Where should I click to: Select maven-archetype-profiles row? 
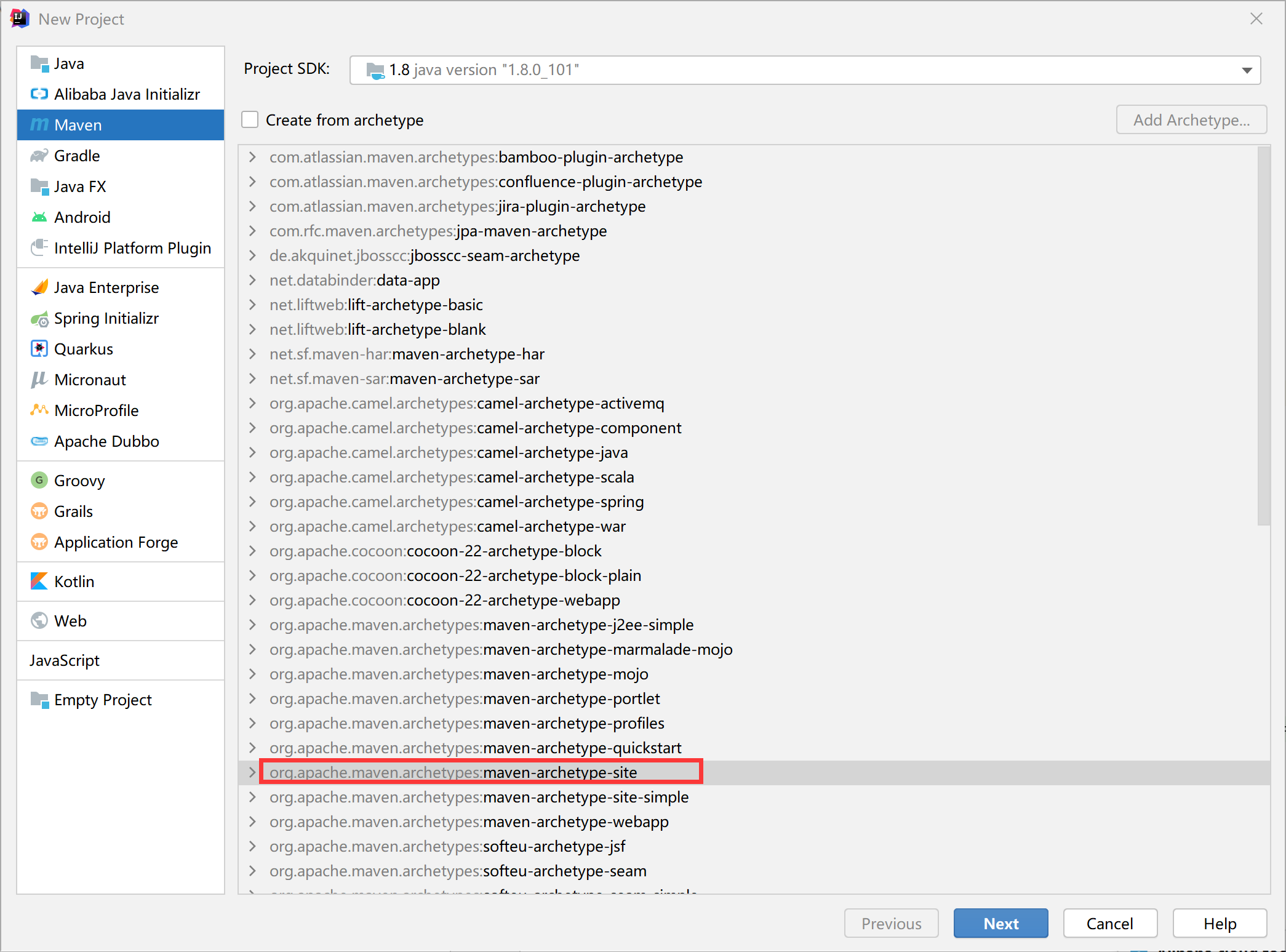pos(754,723)
